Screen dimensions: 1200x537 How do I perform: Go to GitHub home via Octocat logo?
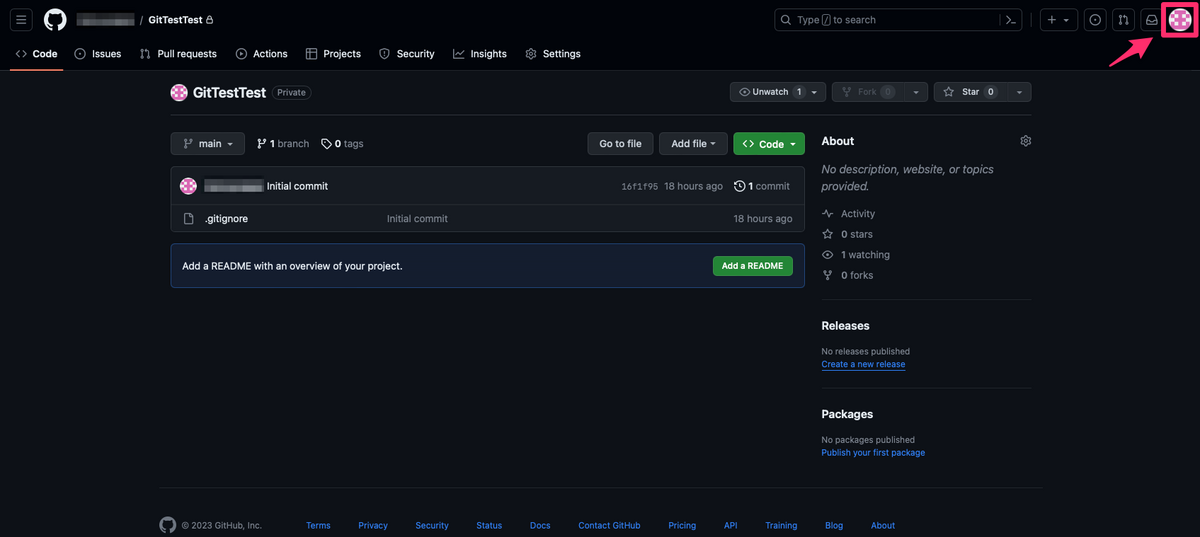click(55, 20)
